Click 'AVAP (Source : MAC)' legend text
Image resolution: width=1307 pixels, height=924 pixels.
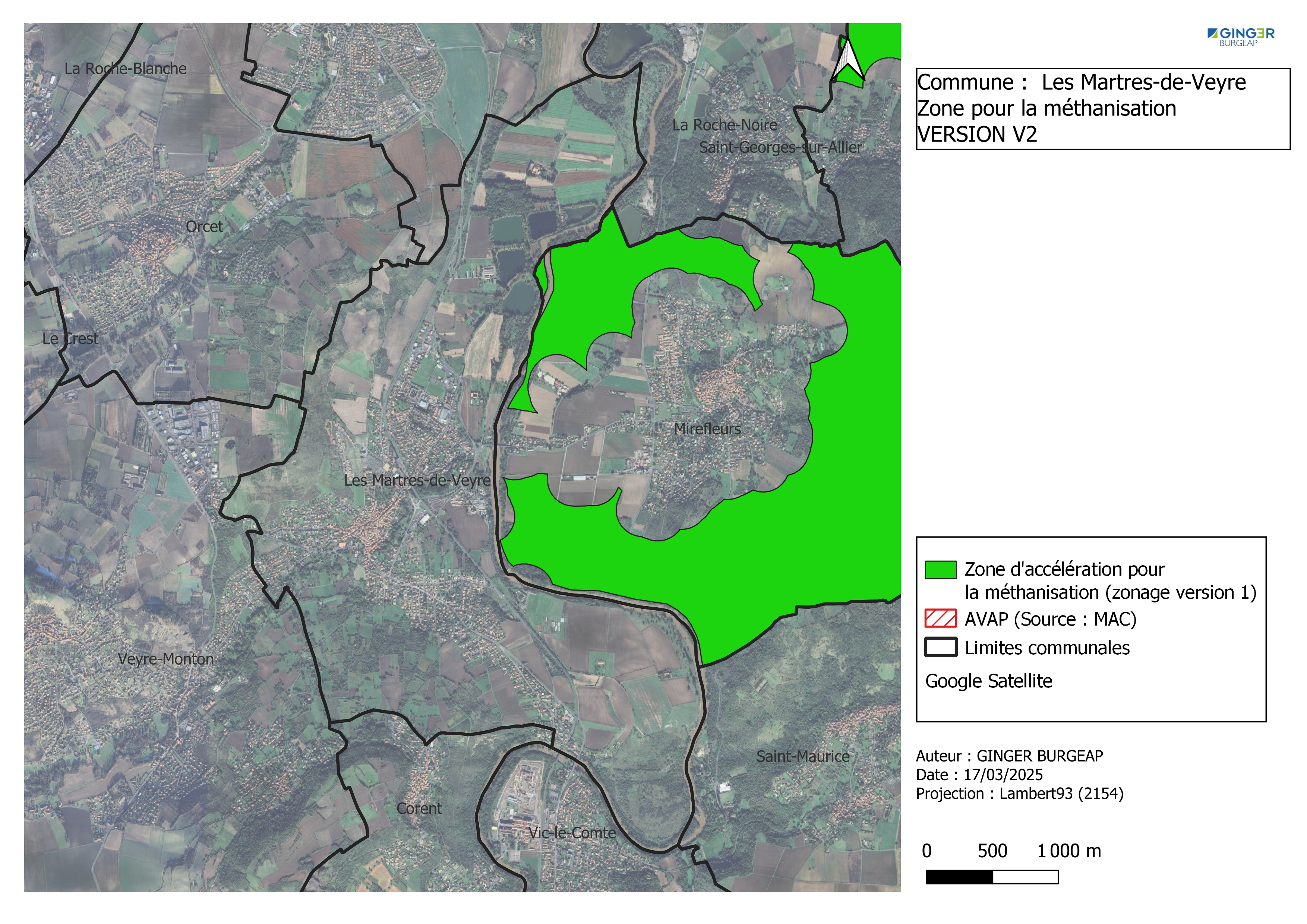[1050, 619]
